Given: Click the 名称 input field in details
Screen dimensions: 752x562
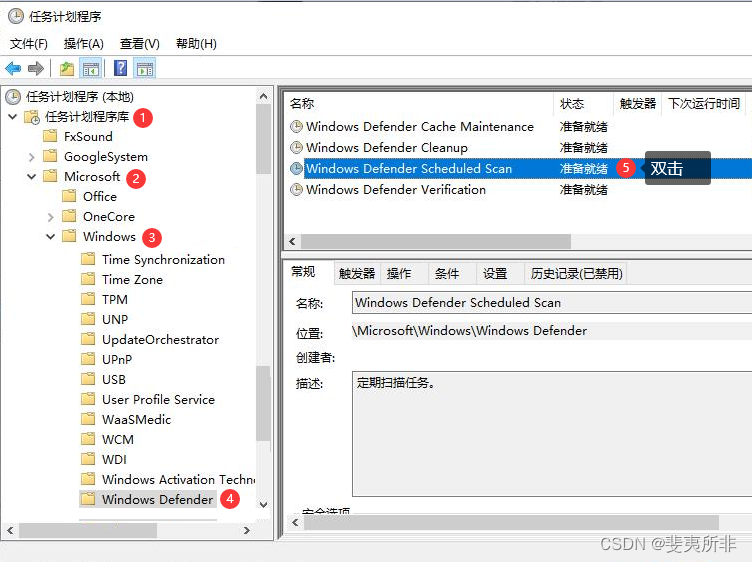Looking at the screenshot, I should tap(552, 303).
